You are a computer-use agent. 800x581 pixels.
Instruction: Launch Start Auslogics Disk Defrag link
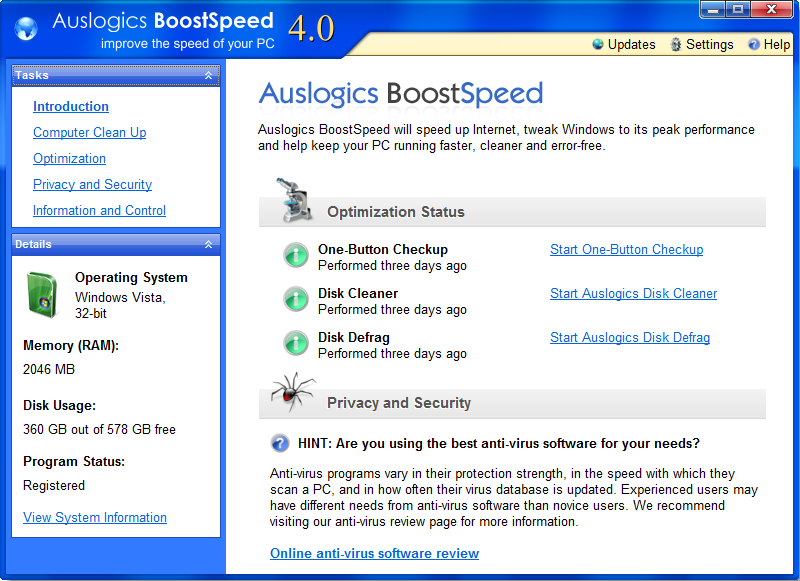coord(630,337)
